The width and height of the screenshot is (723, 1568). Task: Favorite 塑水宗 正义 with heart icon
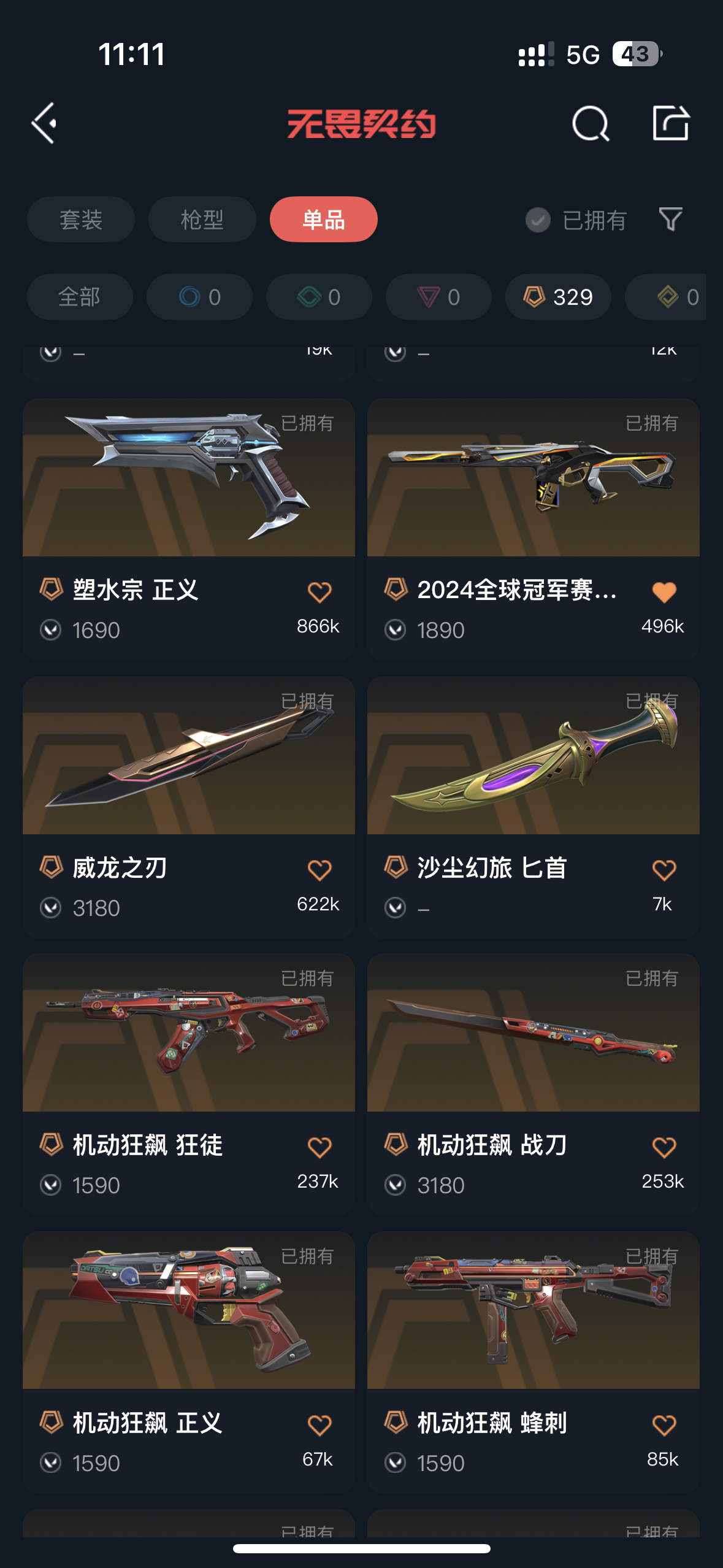point(319,592)
